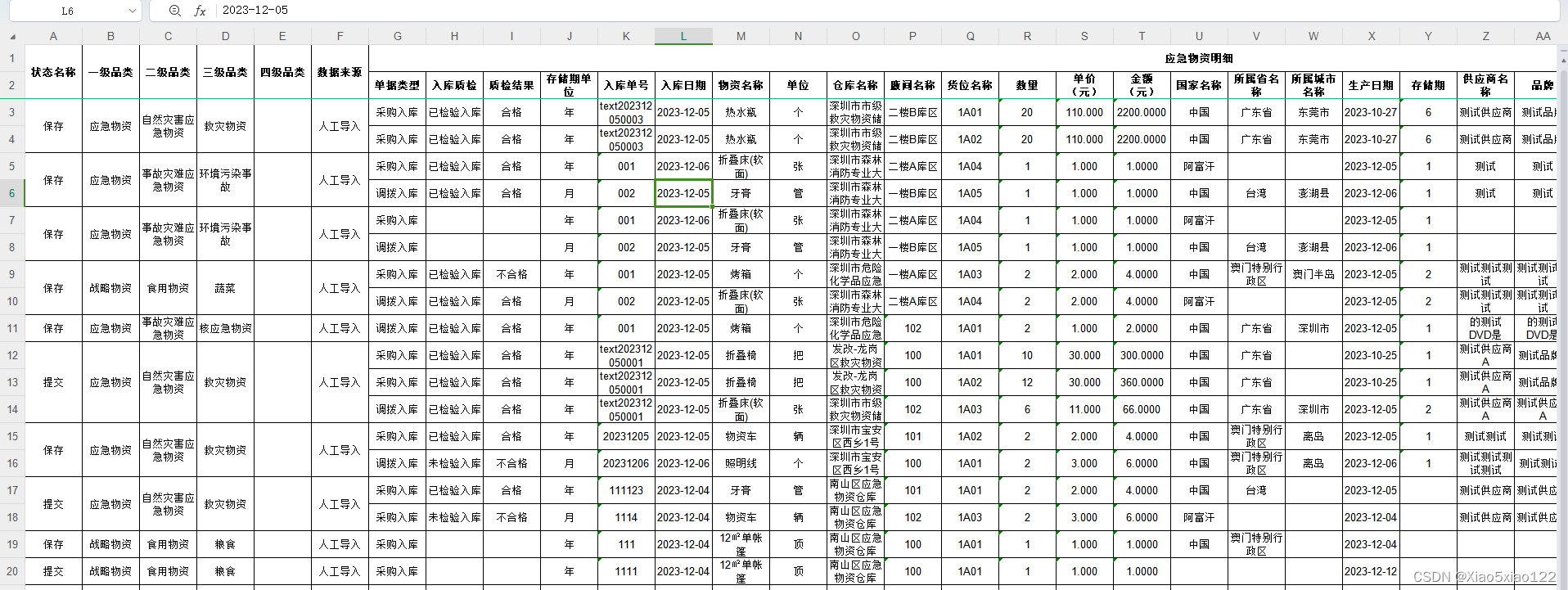Select column Z header
The image size is (1568, 590).
tap(1485, 36)
